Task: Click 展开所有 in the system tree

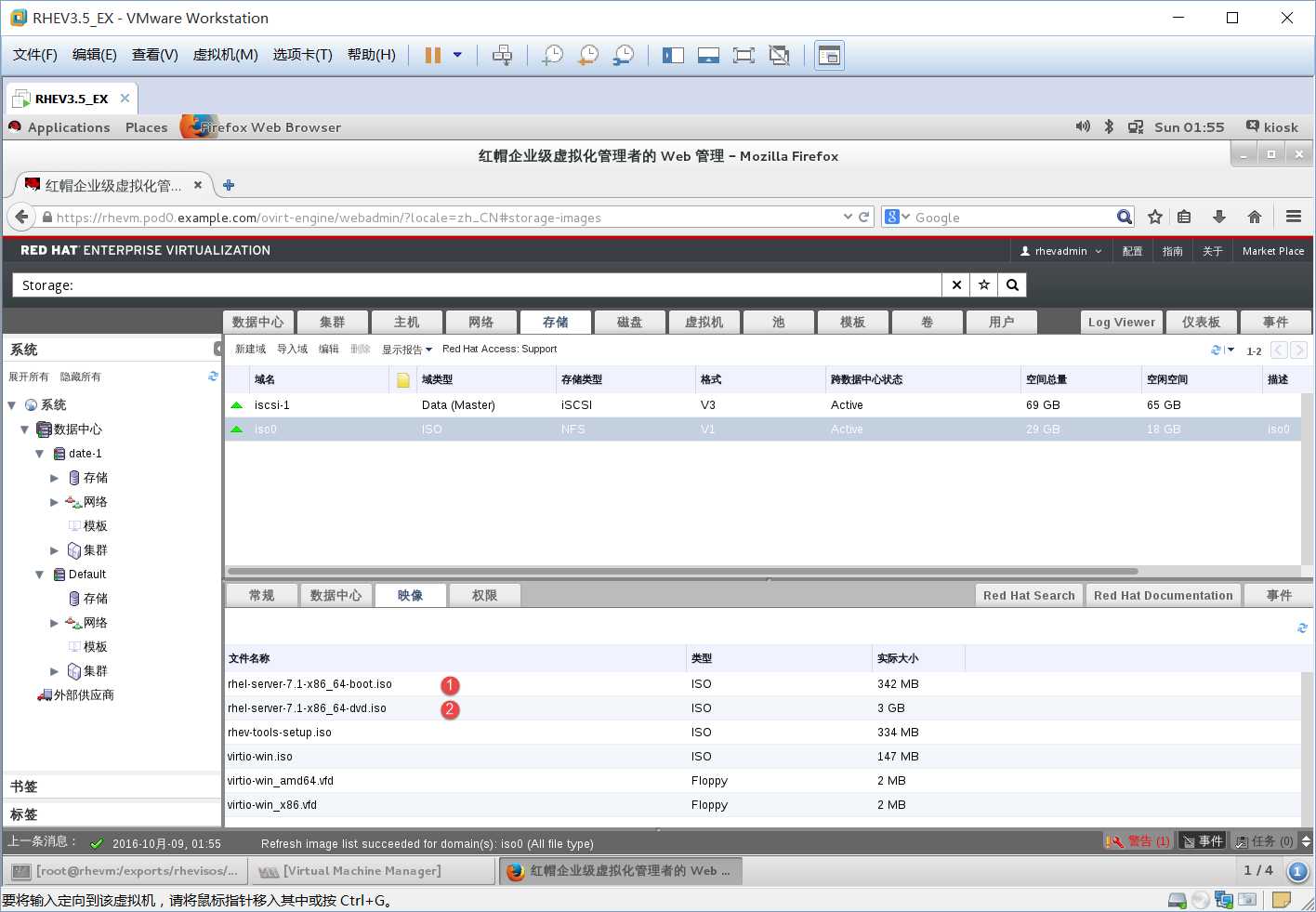Action: (x=28, y=377)
